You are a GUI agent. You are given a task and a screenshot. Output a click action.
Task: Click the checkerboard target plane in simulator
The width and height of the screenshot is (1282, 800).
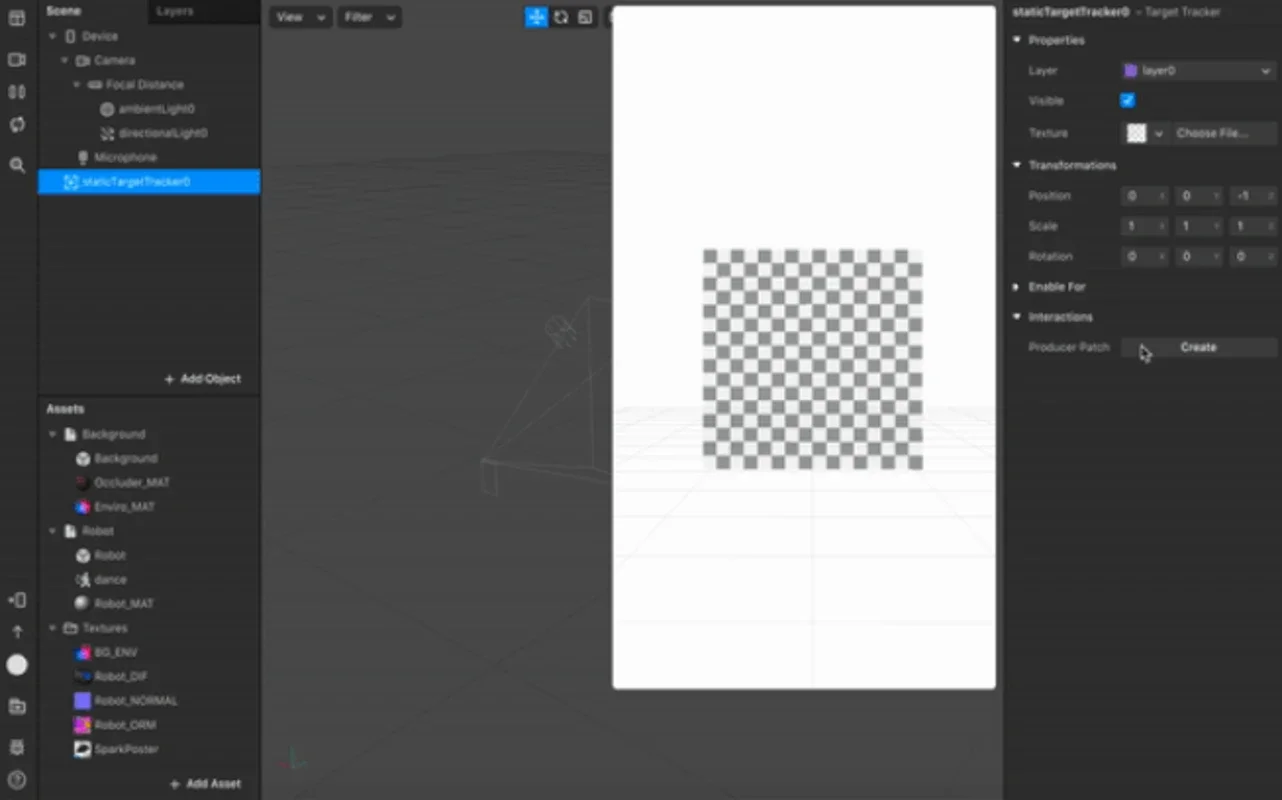pyautogui.click(x=812, y=359)
